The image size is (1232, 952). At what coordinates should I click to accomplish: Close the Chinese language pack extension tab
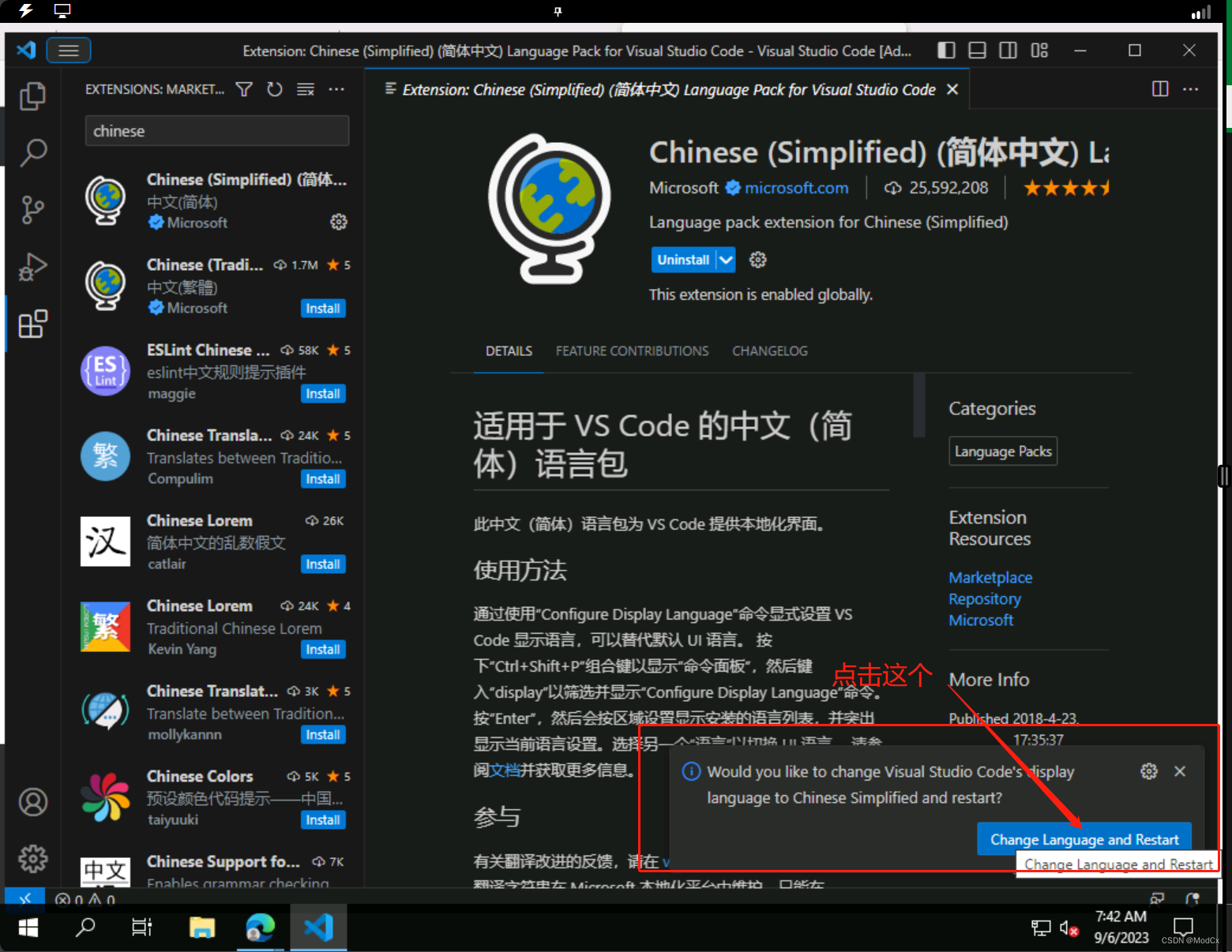[x=952, y=89]
